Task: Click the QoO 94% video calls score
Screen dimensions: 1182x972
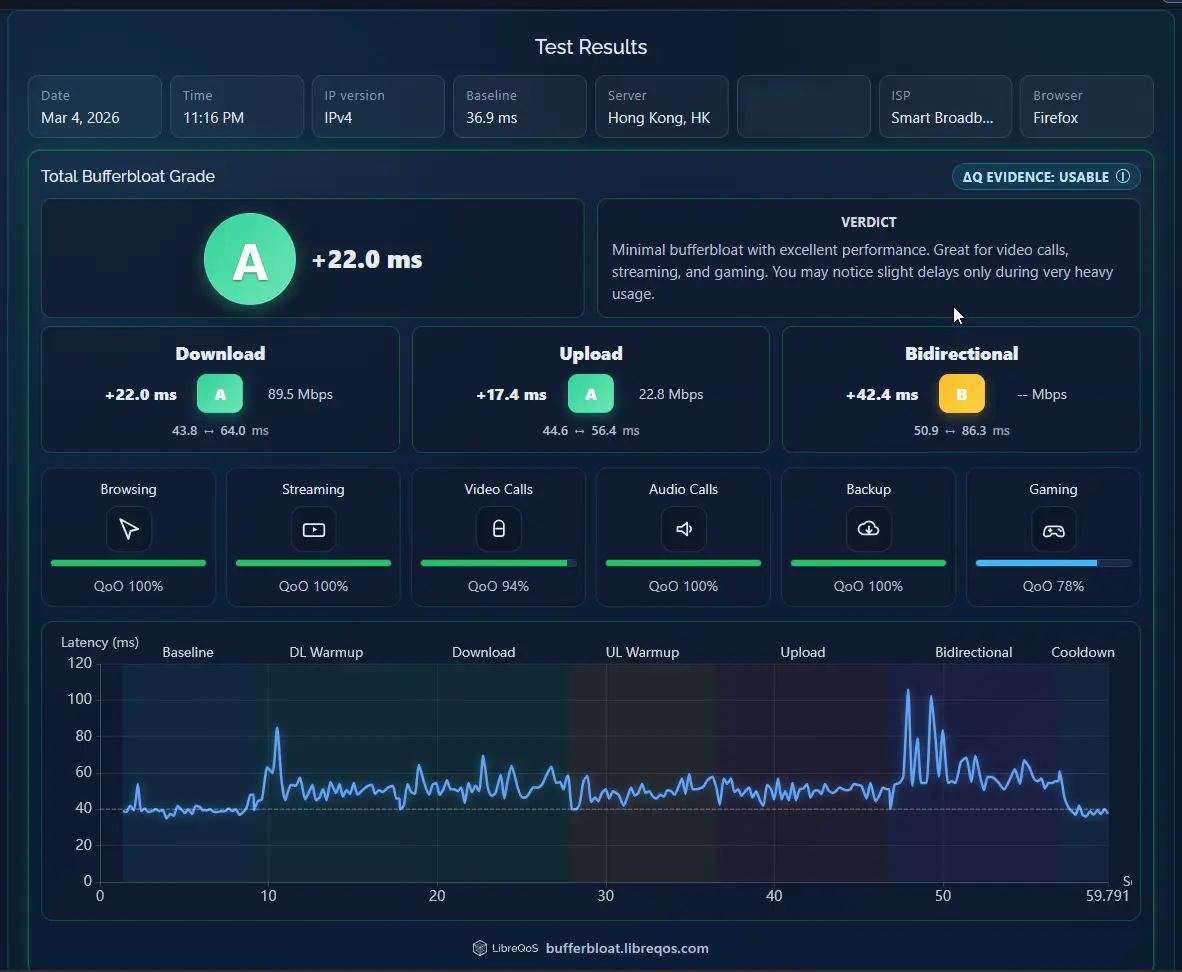Action: (x=498, y=586)
